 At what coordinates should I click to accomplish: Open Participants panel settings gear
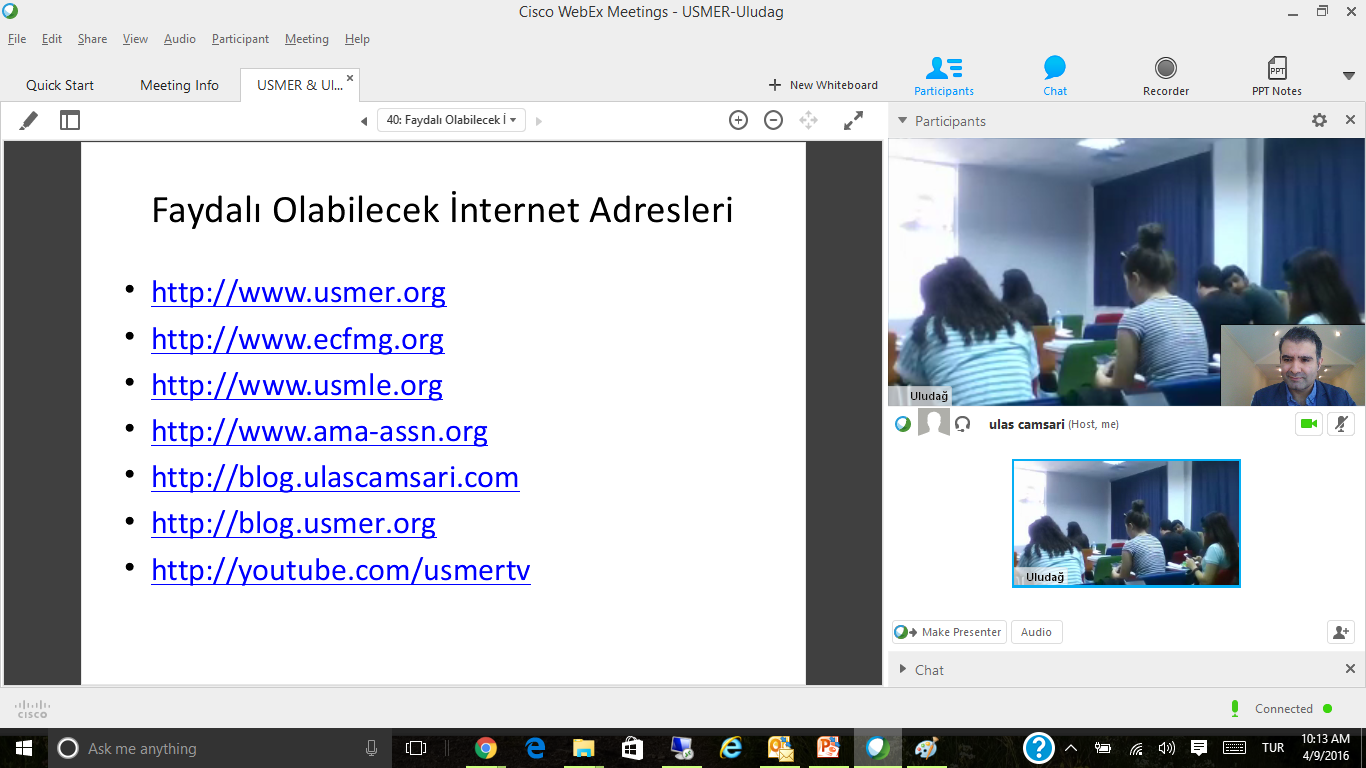[x=1319, y=120]
